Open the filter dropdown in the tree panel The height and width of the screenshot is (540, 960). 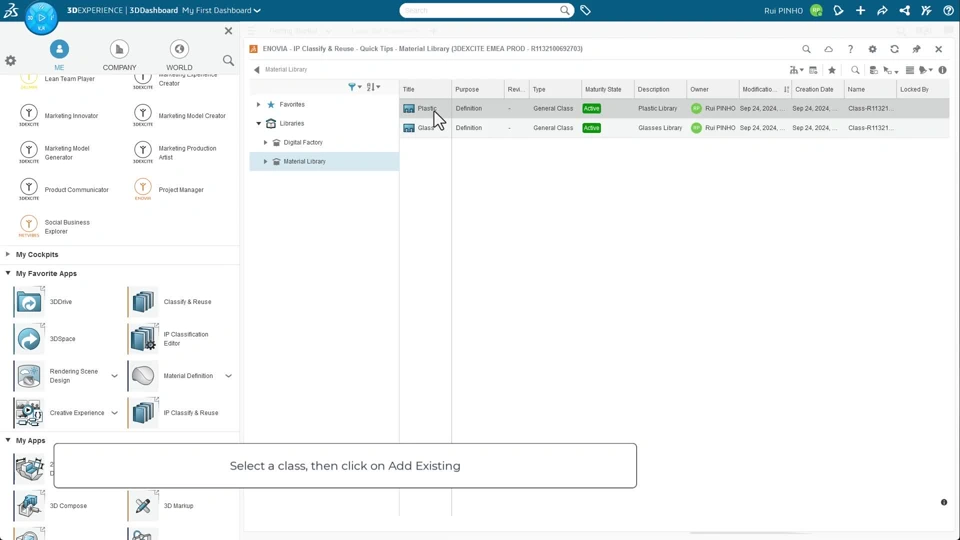click(354, 87)
